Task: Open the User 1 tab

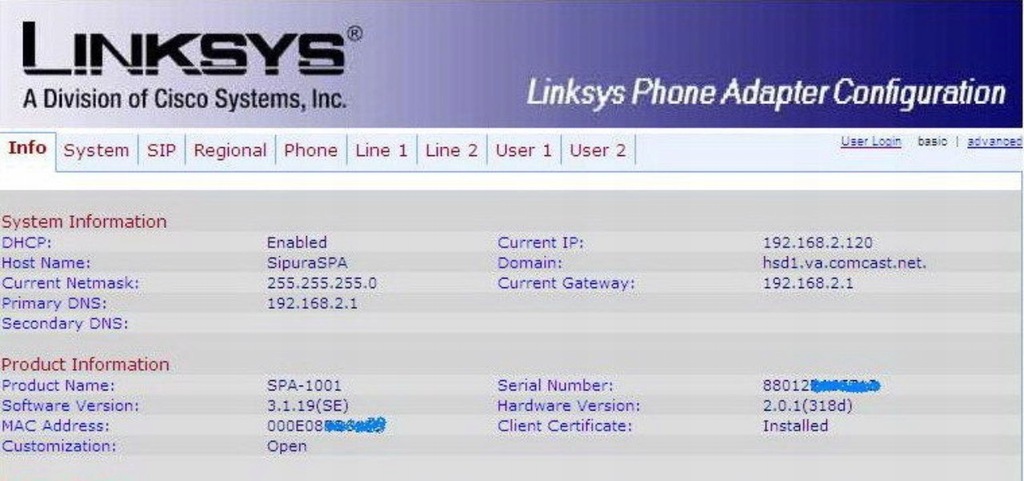Action: pos(523,151)
